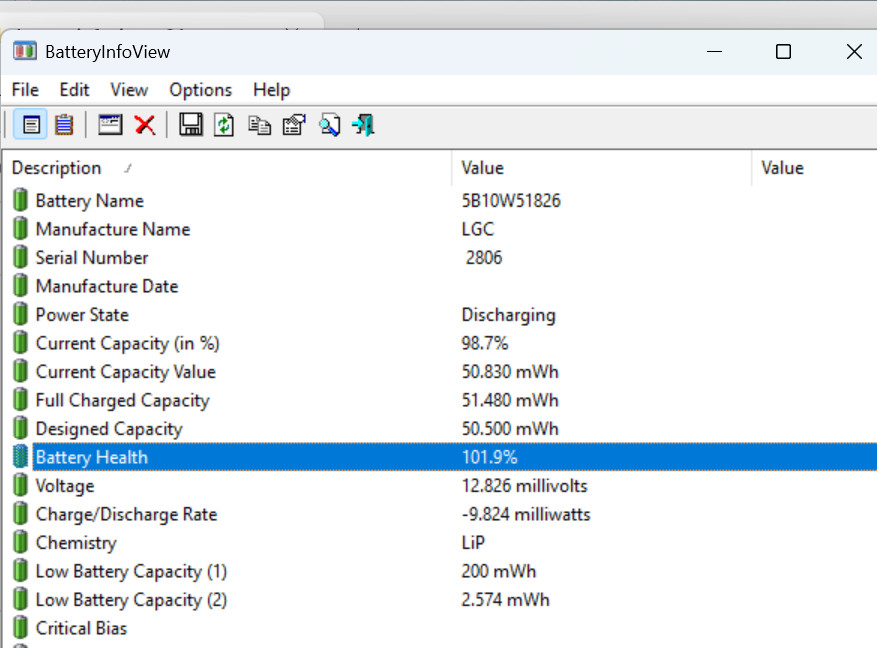
Task: Click the Battery Health battery icon
Action: click(21, 458)
